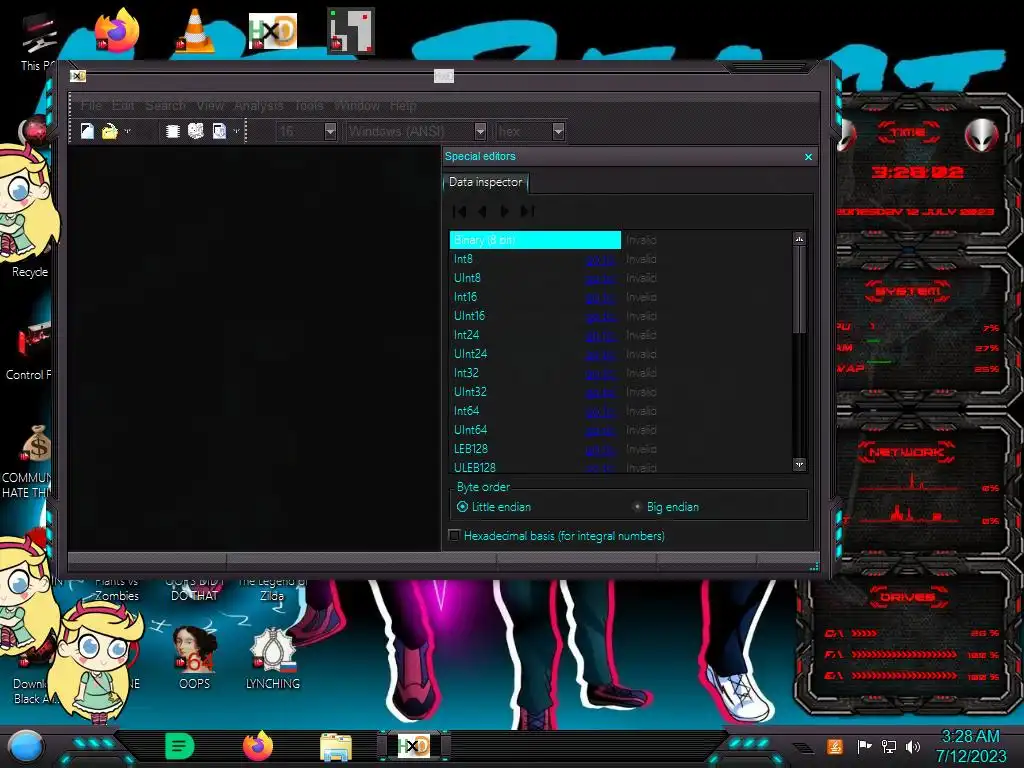Click the Open main memory chip icon
The height and width of the screenshot is (768, 1024).
click(172, 131)
